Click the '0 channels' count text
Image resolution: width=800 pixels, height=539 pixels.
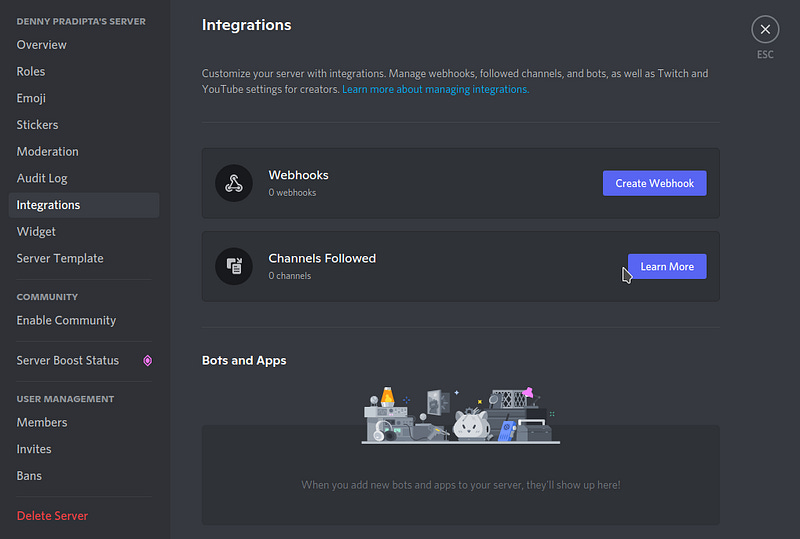coord(290,276)
